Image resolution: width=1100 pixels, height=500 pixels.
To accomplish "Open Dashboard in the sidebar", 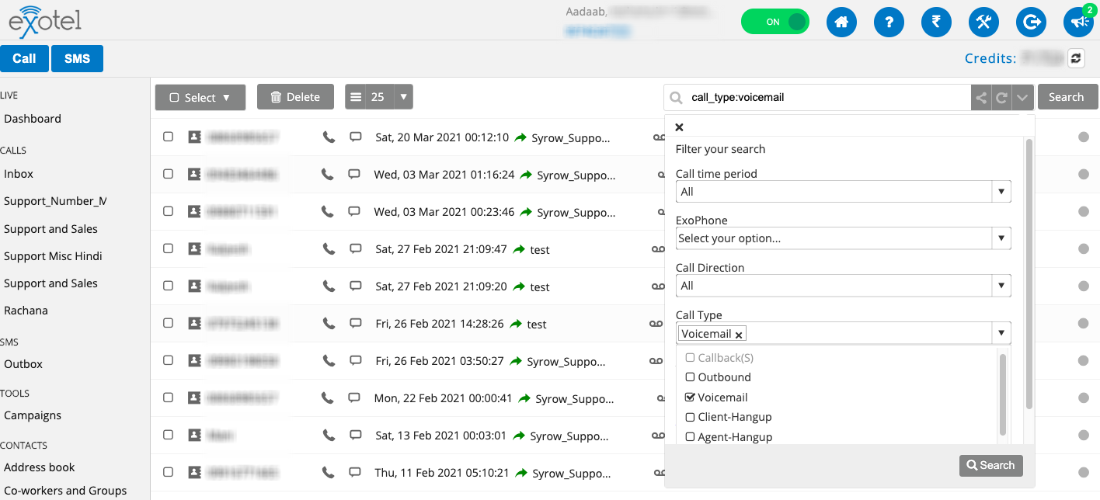I will (32, 119).
